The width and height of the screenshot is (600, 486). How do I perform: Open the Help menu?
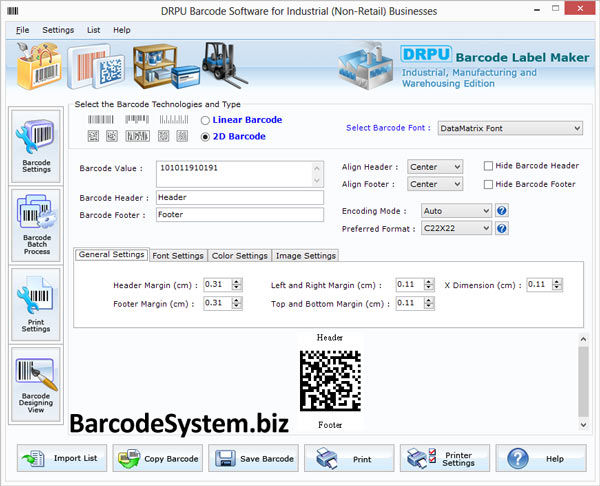122,30
